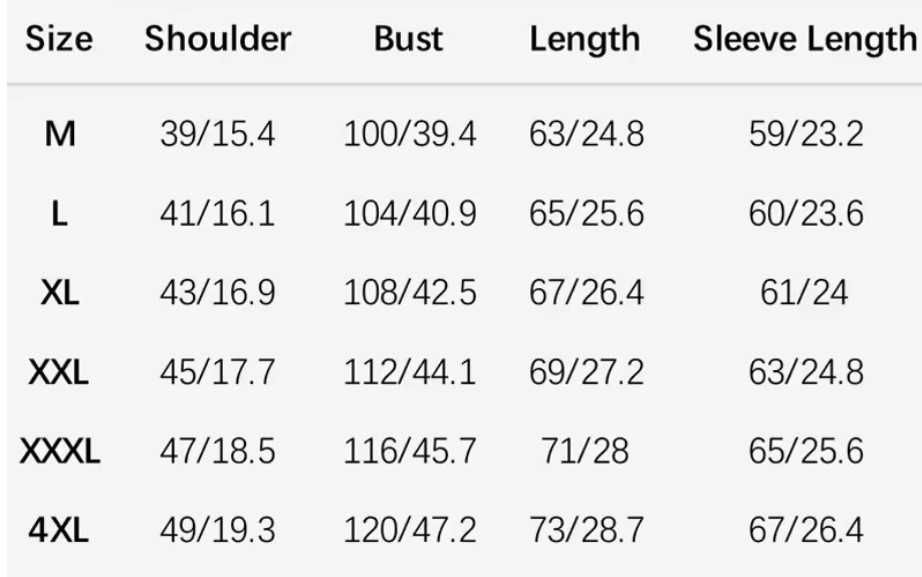Click sleeve length value 61/24

[x=804, y=292]
